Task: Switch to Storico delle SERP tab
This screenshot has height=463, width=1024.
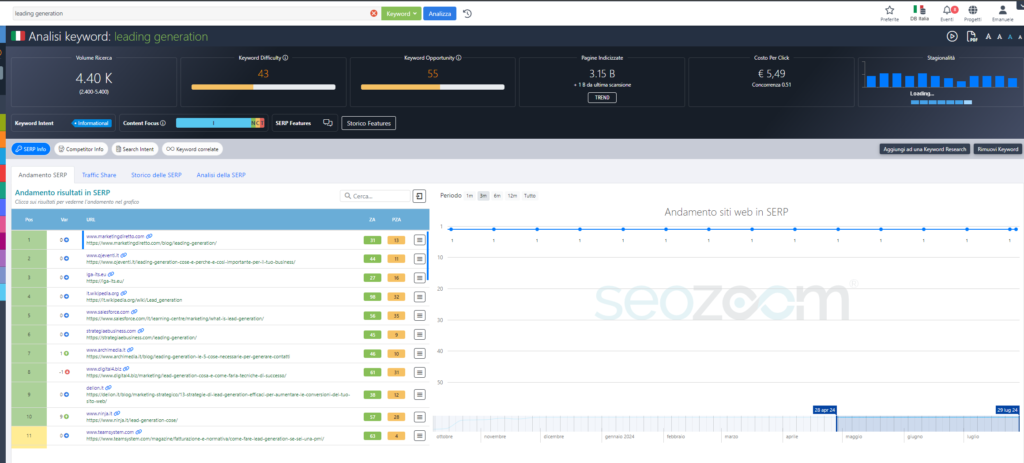Action: (156, 175)
